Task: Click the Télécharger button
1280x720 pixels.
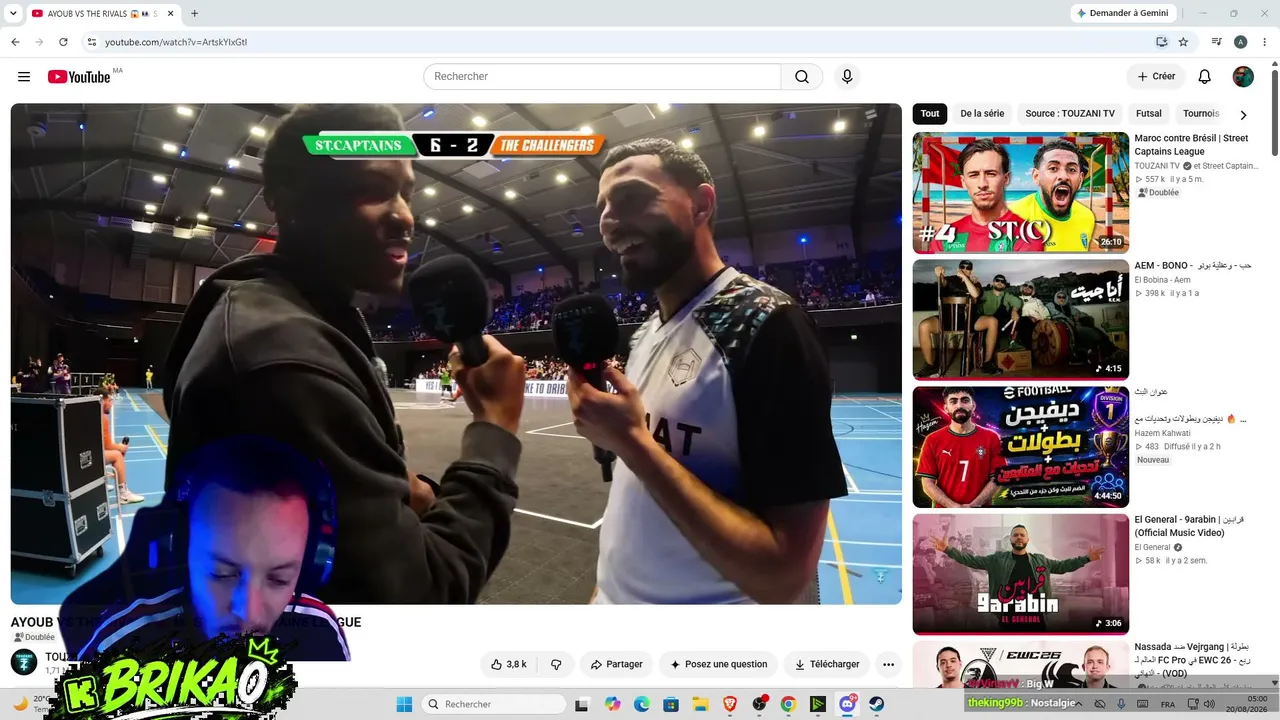Action: click(827, 664)
